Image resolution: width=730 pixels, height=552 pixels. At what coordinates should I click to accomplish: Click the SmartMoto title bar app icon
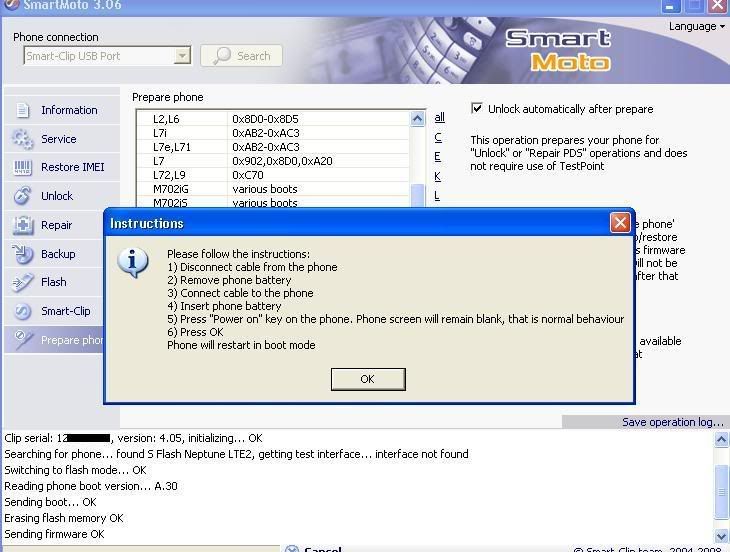tap(11, 5)
